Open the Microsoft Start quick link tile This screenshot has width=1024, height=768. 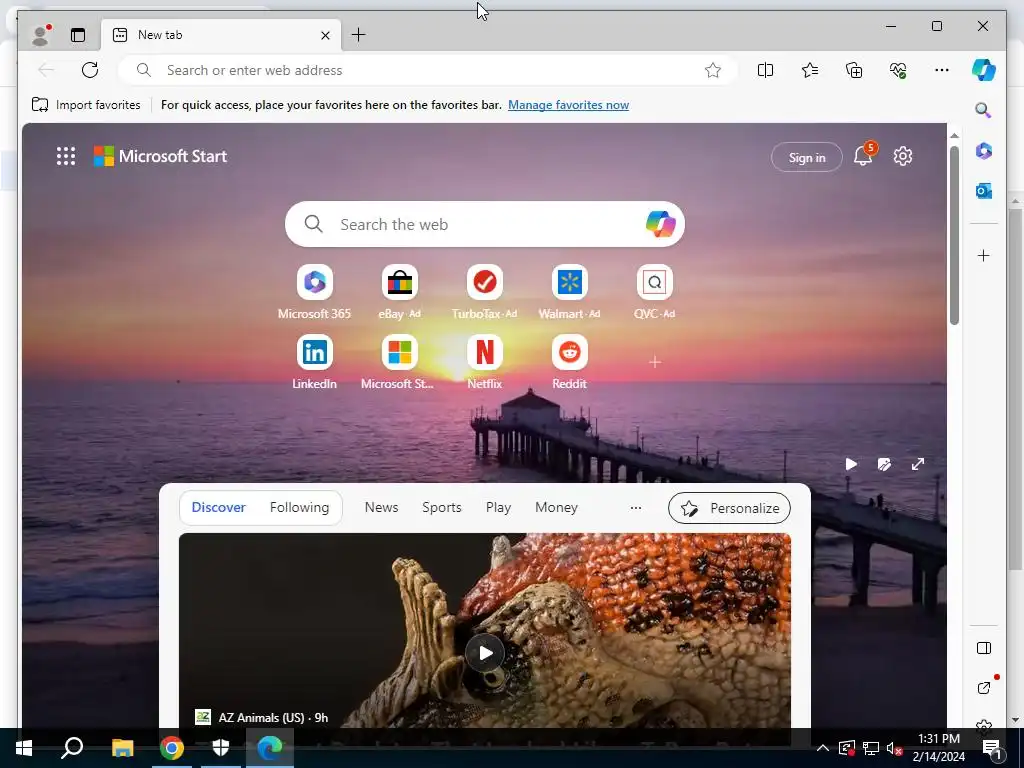399,362
